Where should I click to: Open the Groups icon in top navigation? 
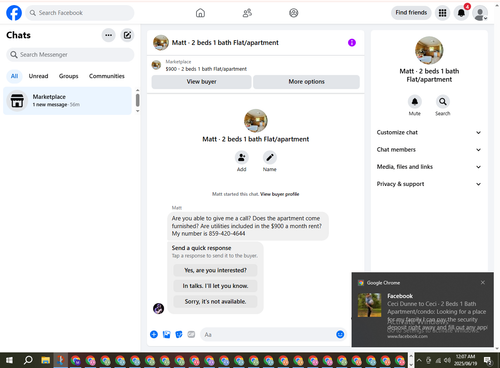pos(294,13)
